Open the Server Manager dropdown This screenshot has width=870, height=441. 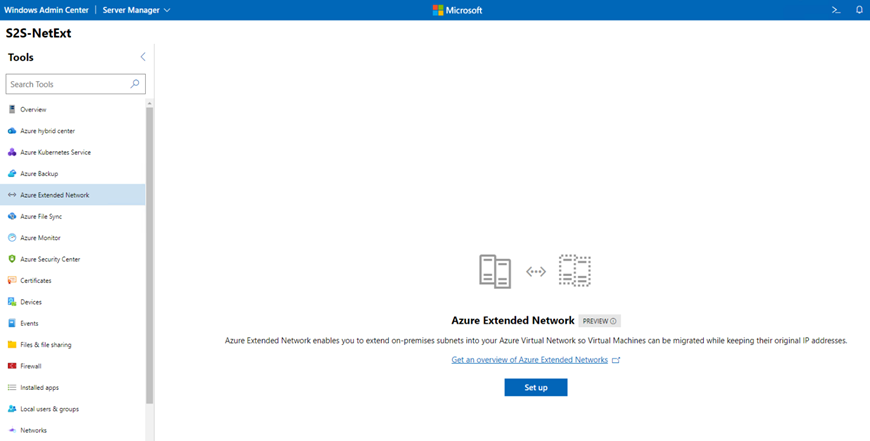click(136, 10)
